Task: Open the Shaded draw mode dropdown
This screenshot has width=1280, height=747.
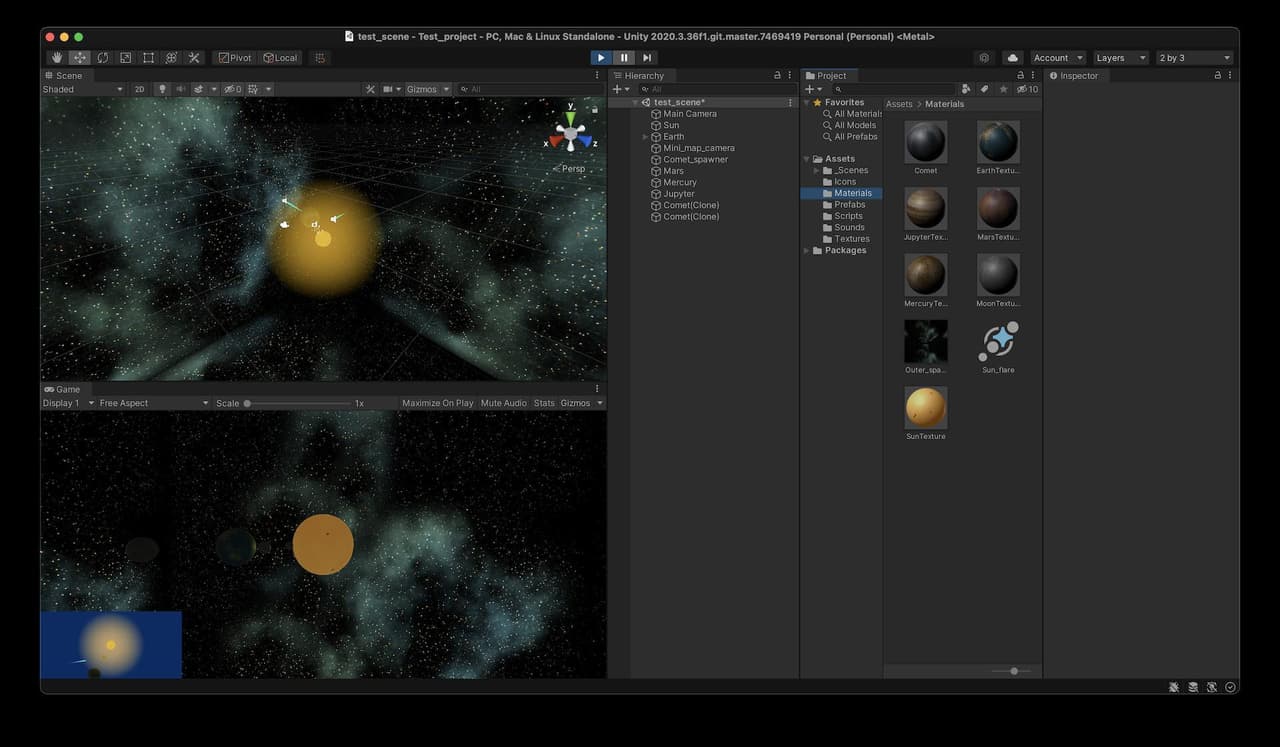Action: click(x=83, y=89)
